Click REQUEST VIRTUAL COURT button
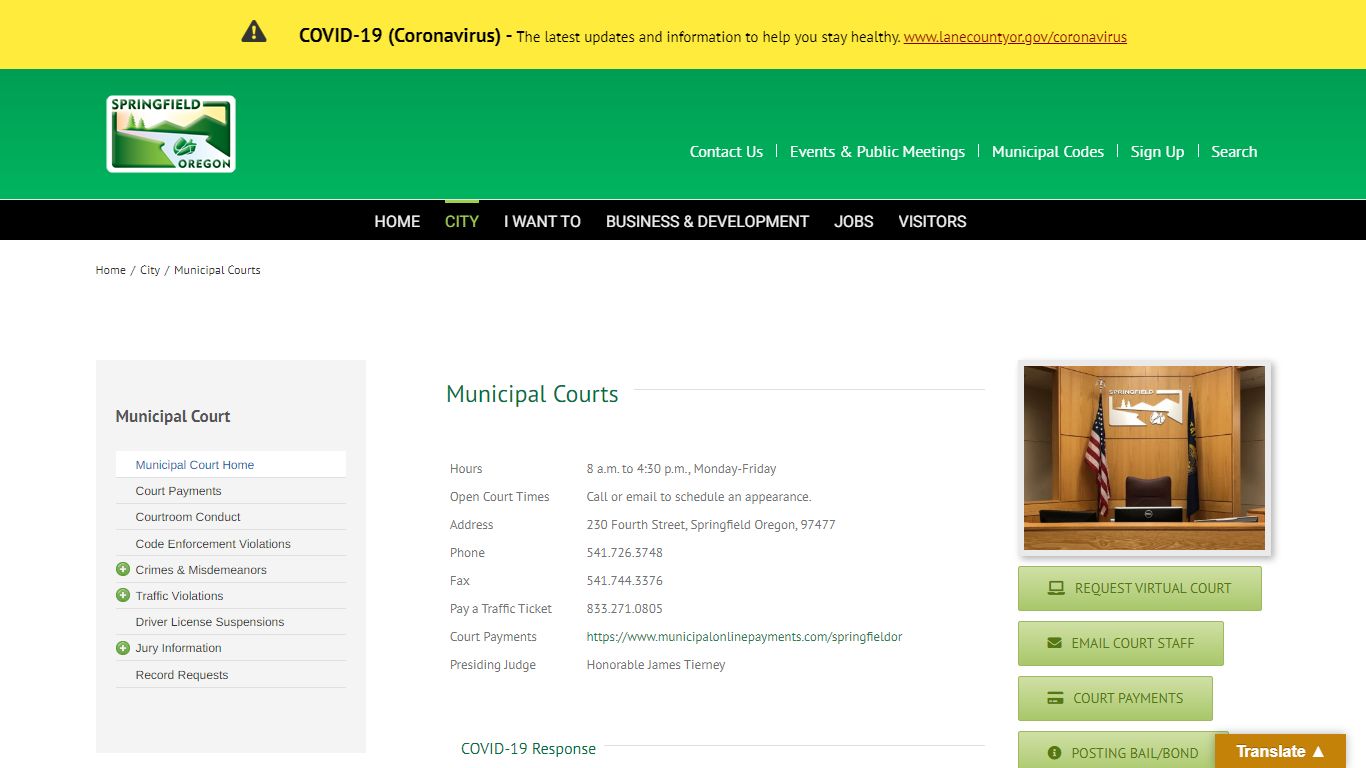The width and height of the screenshot is (1366, 768). pyautogui.click(x=1140, y=588)
